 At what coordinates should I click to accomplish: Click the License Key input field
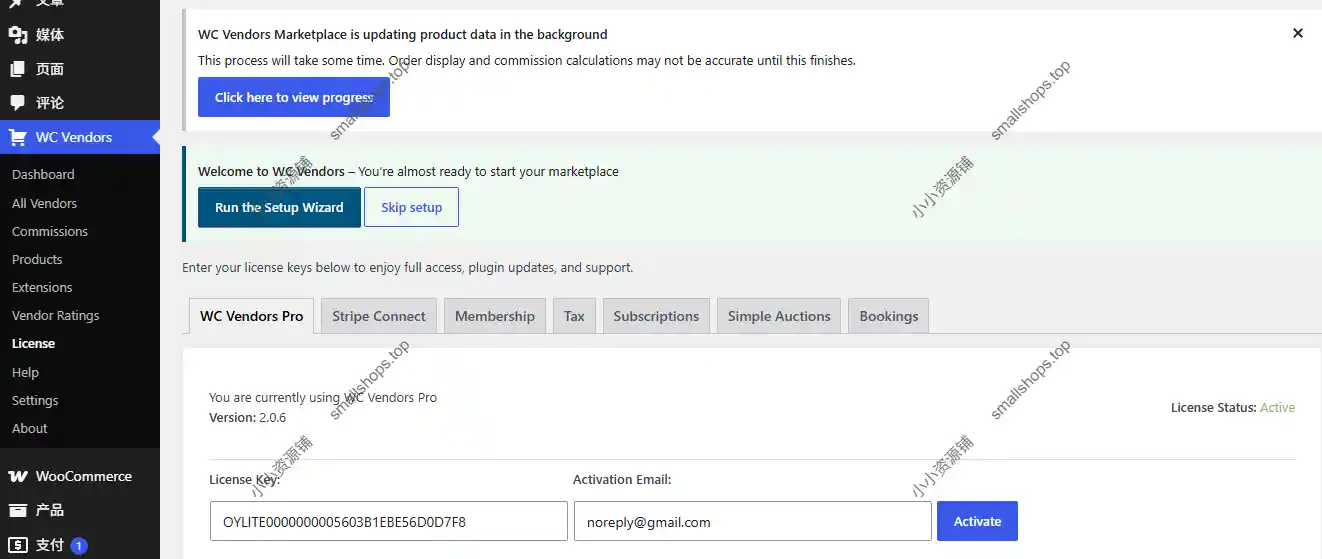389,521
